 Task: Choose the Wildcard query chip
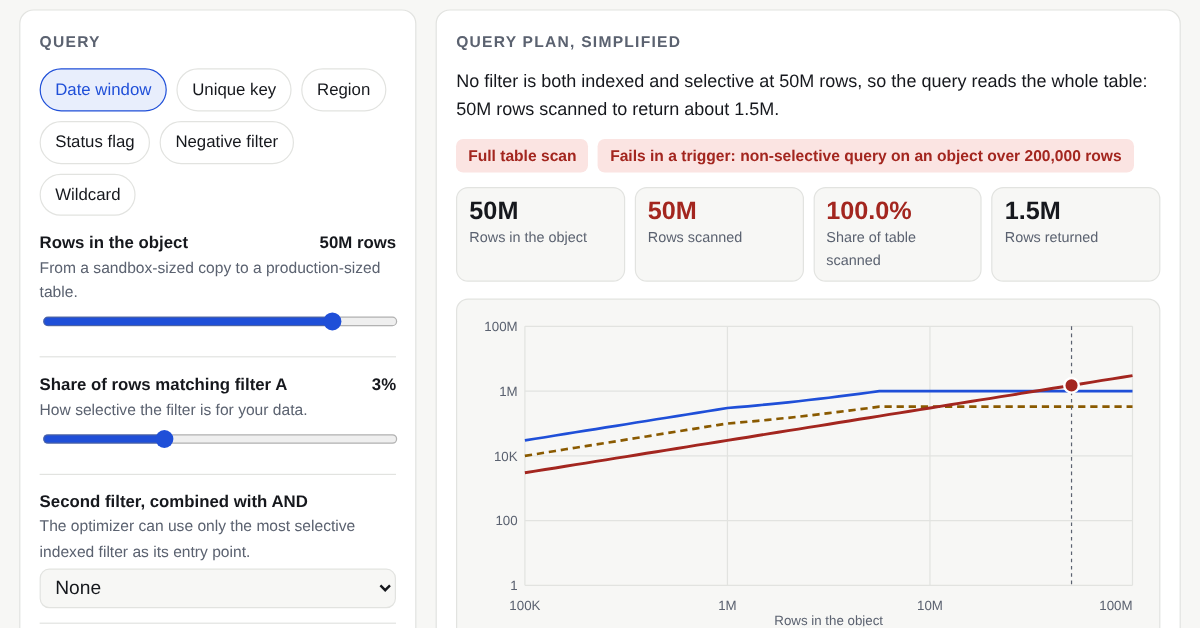(x=88, y=195)
